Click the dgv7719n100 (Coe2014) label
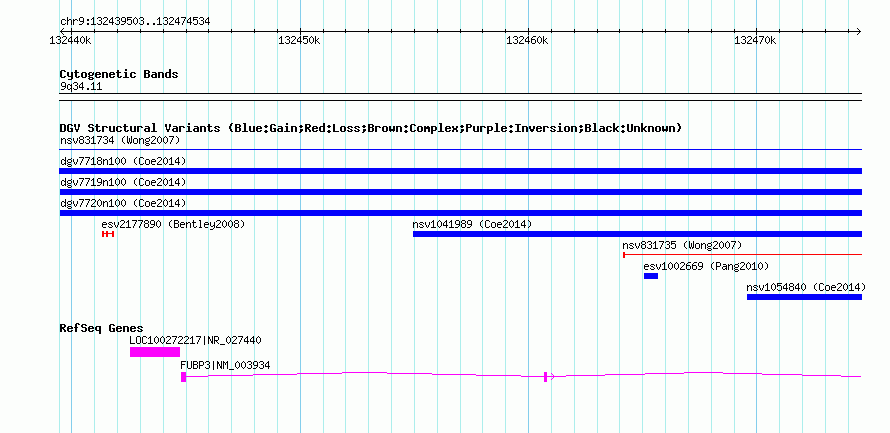 coord(123,182)
